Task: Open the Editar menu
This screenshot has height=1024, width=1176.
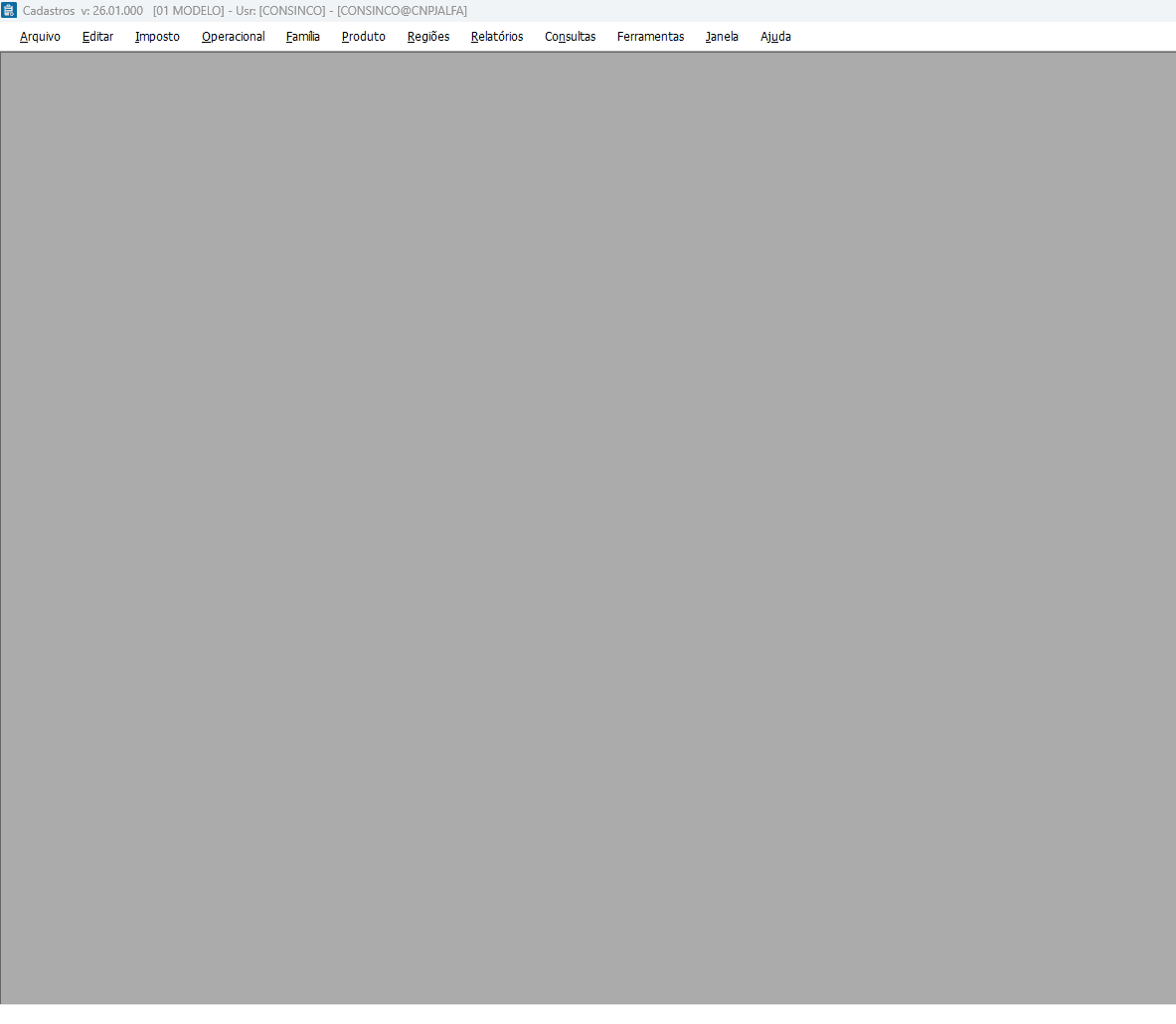Action: 97,37
